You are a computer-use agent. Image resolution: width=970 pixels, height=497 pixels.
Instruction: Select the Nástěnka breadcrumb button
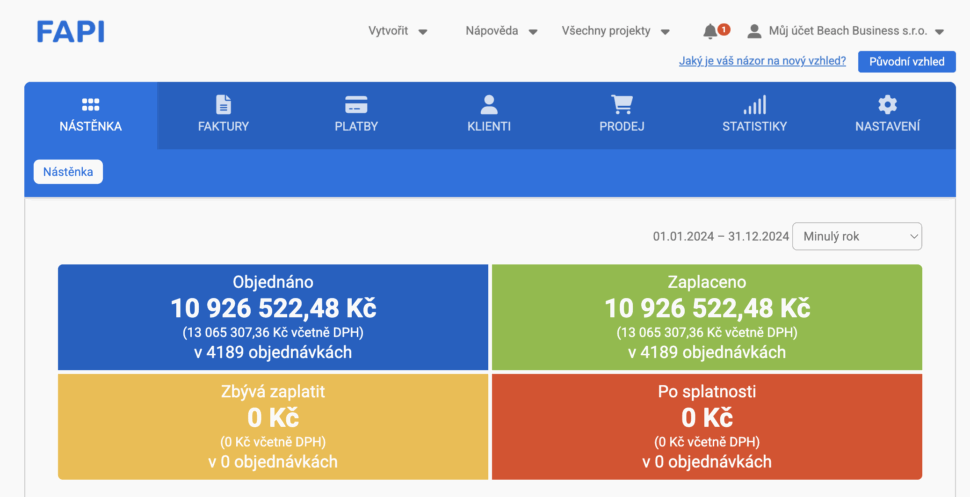pyautogui.click(x=68, y=172)
